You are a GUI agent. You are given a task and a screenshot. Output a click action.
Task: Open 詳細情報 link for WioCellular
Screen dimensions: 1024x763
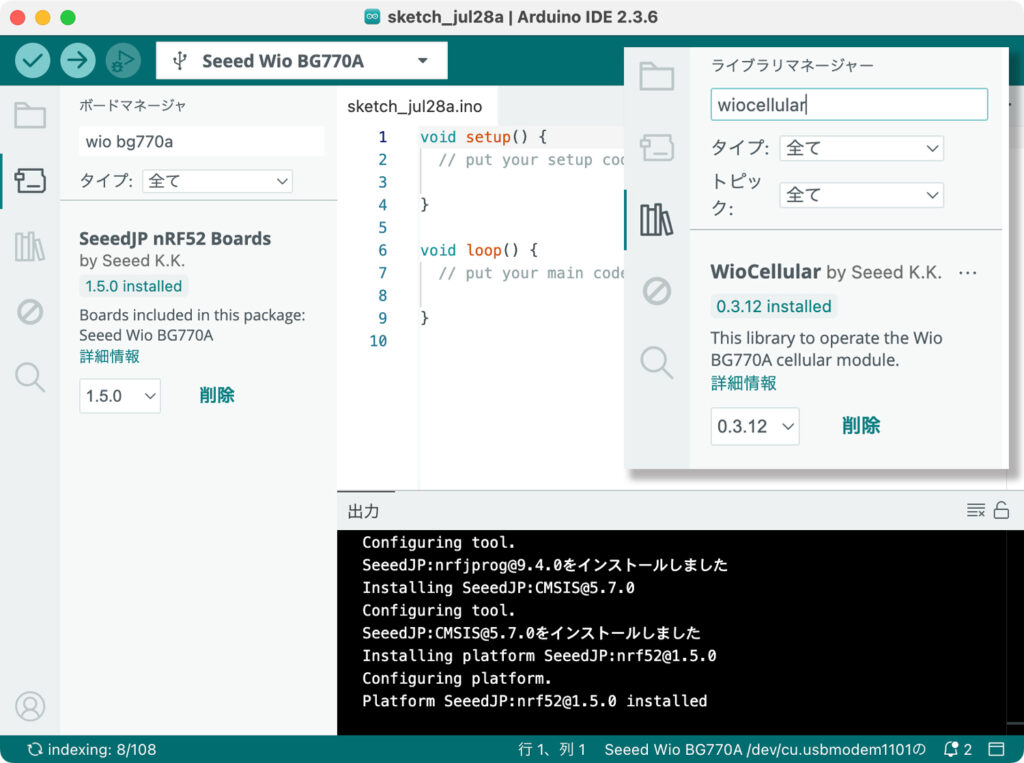[x=743, y=383]
